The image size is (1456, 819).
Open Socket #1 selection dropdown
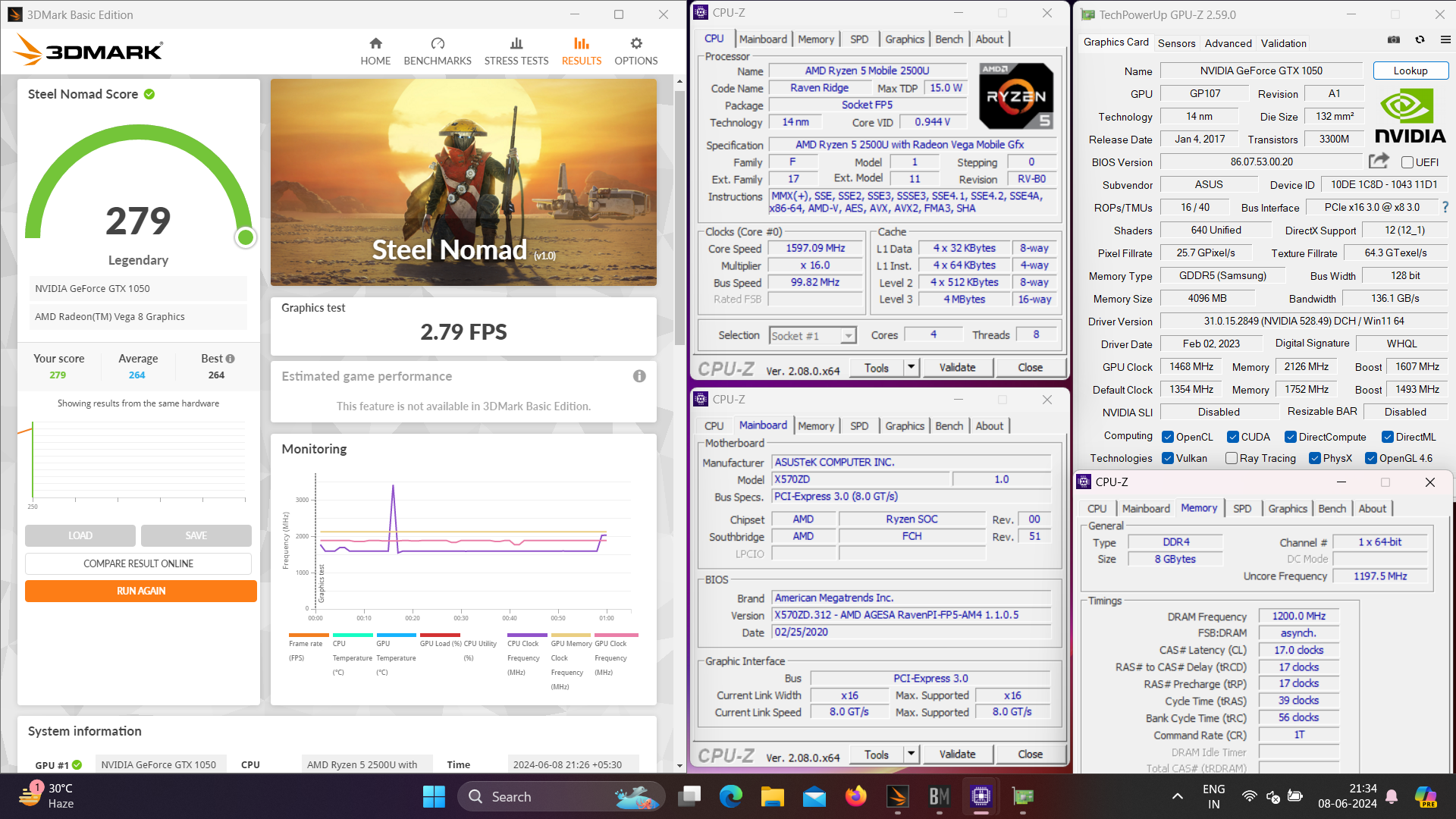[812, 336]
